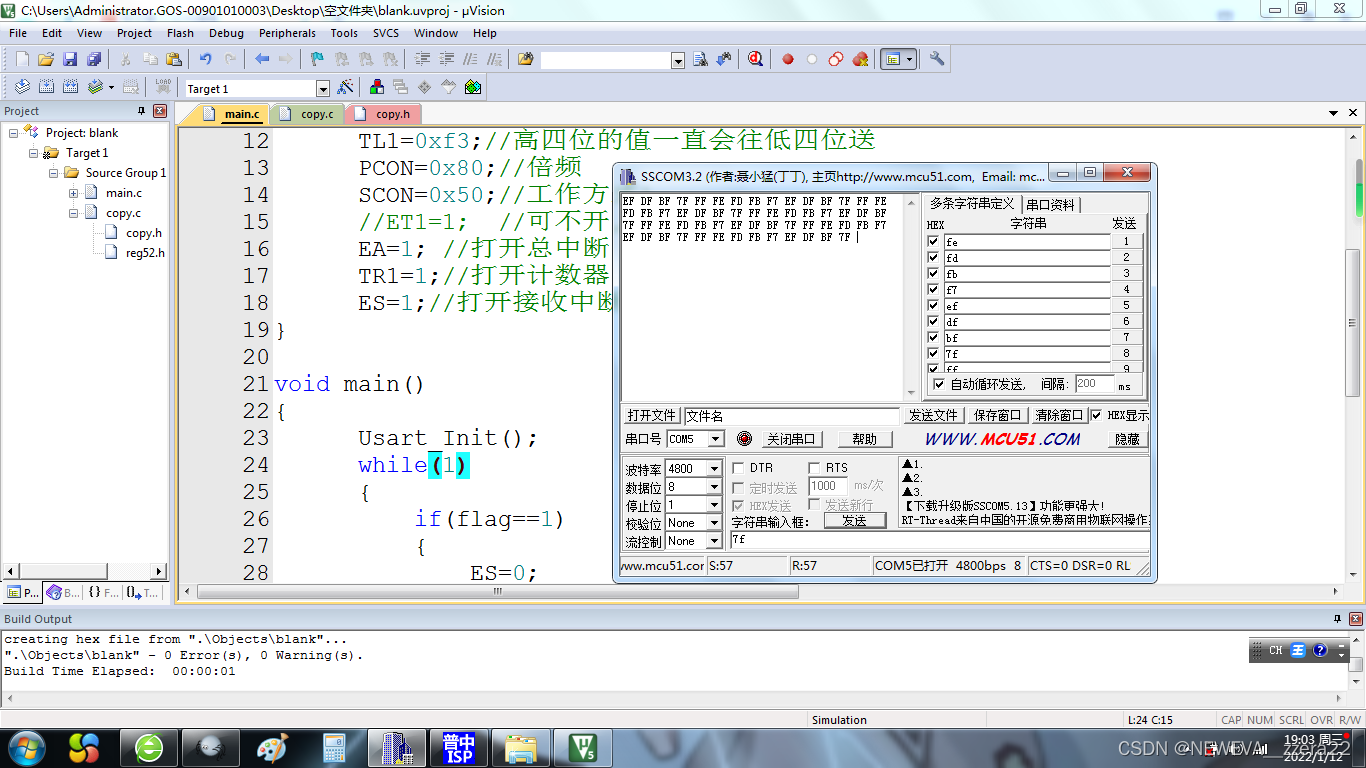Click the Save All icon
This screenshot has height=768, width=1366.
tap(94, 59)
